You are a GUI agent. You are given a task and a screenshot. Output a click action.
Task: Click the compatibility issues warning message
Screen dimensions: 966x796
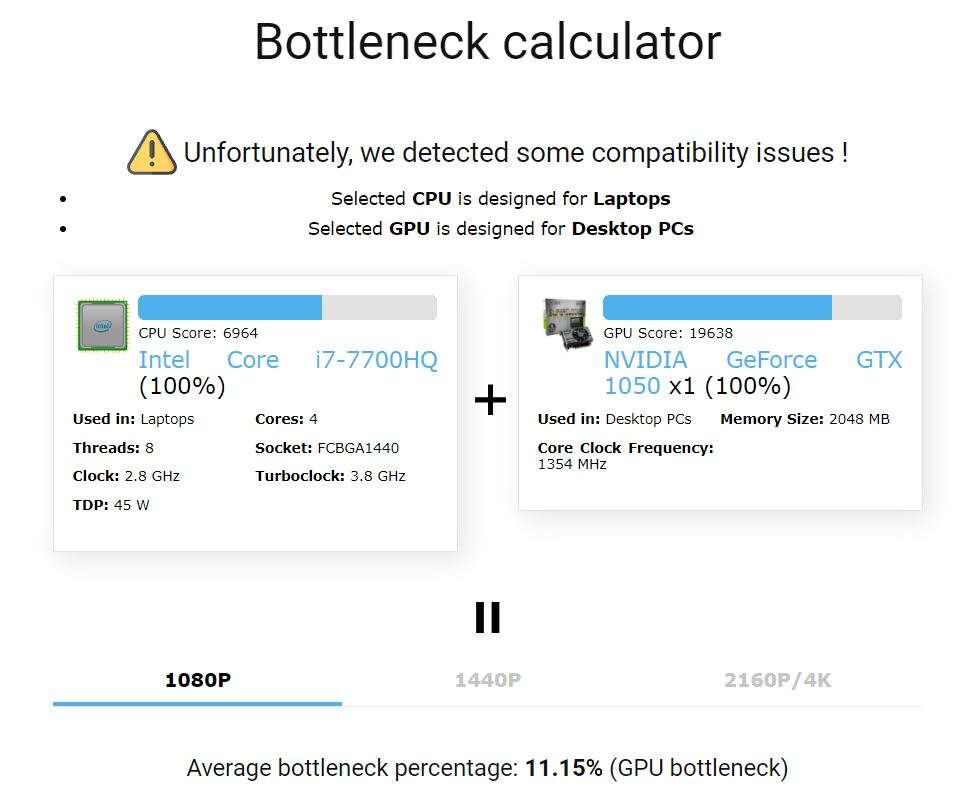tap(516, 152)
